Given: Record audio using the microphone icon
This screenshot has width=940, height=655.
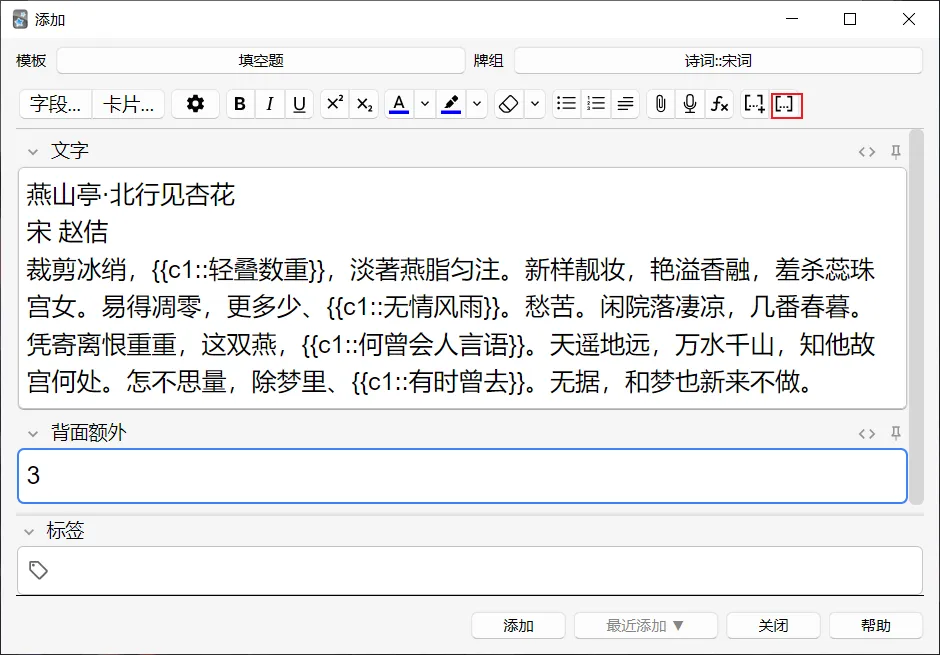Looking at the screenshot, I should tap(691, 103).
